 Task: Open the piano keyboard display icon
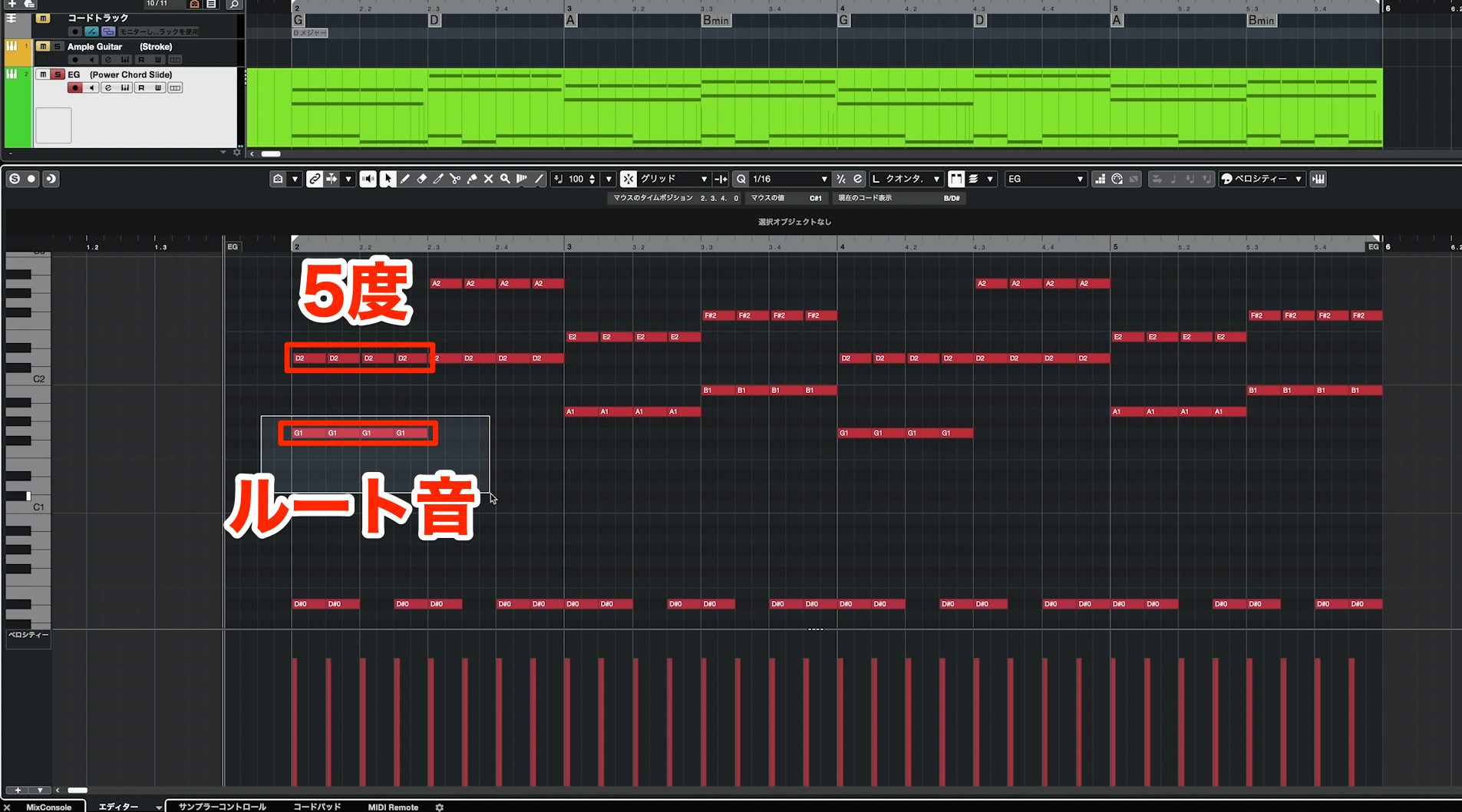1318,179
